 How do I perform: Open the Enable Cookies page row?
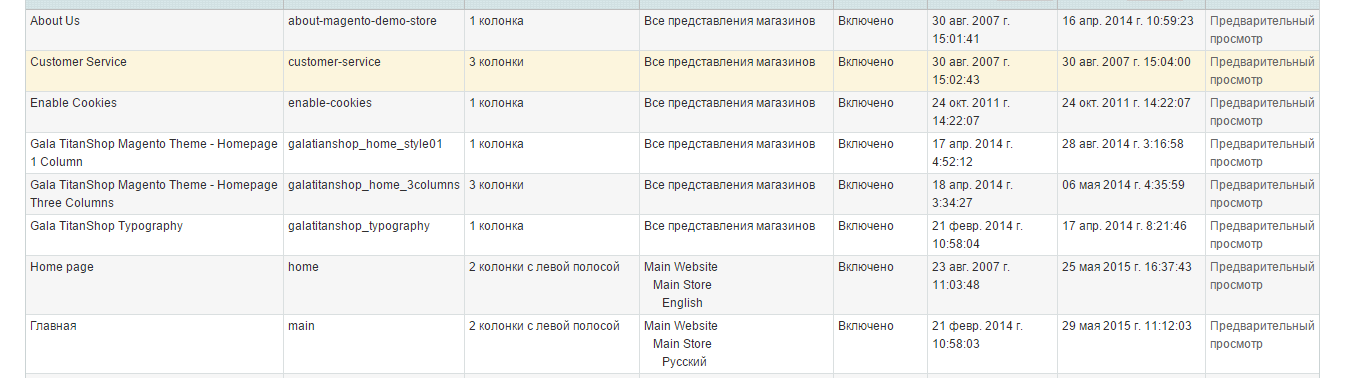coord(672,112)
